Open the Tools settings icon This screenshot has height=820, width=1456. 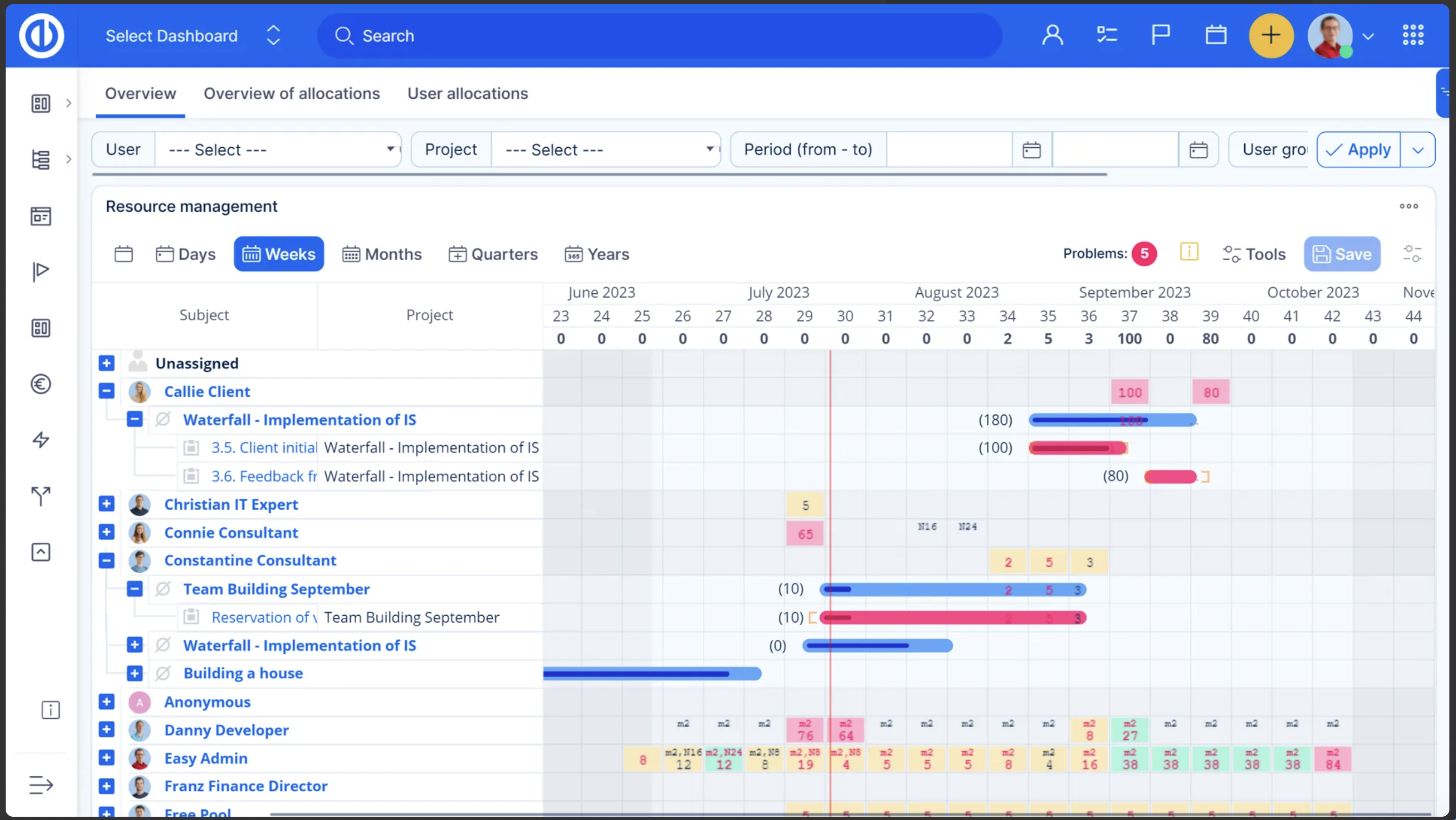click(1253, 254)
